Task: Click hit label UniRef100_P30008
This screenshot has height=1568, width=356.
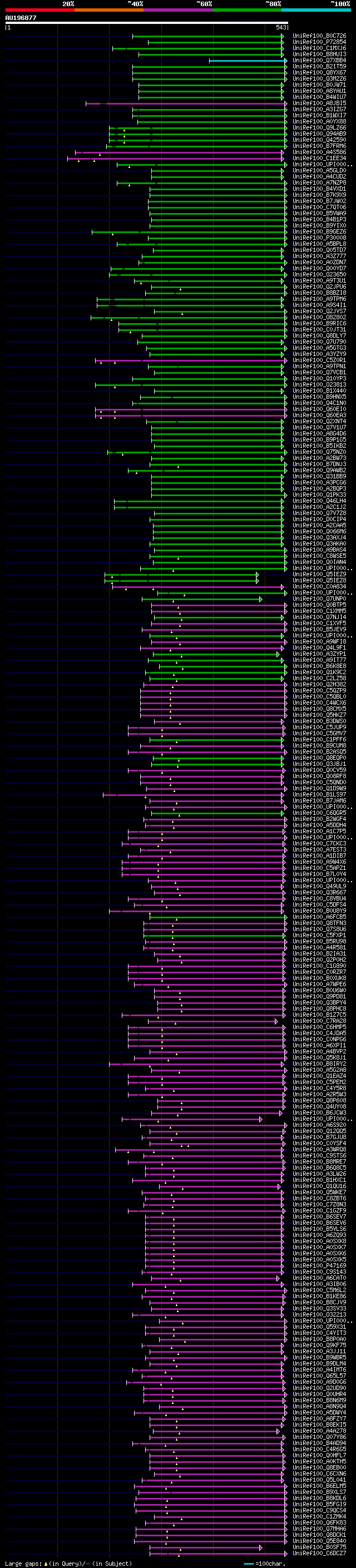Action: click(319, 238)
